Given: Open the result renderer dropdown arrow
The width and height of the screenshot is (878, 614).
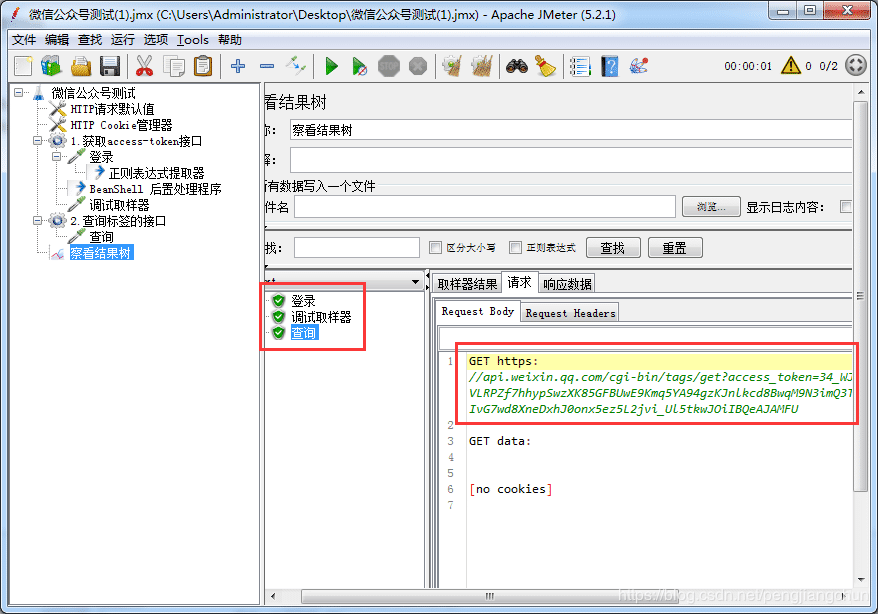Looking at the screenshot, I should tap(415, 282).
